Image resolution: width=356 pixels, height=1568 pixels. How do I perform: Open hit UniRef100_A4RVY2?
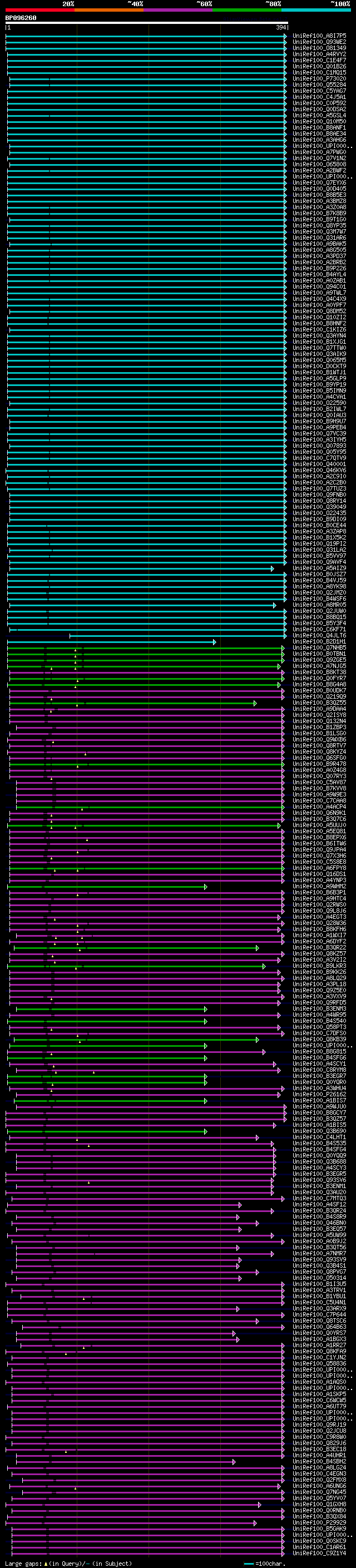[319, 54]
